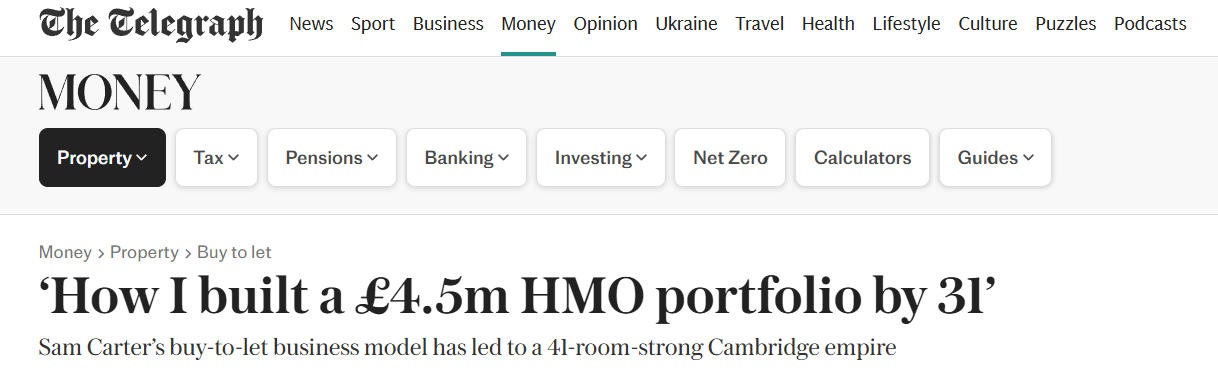Open the Puzzles section
The height and width of the screenshot is (387, 1218).
[x=1065, y=24]
